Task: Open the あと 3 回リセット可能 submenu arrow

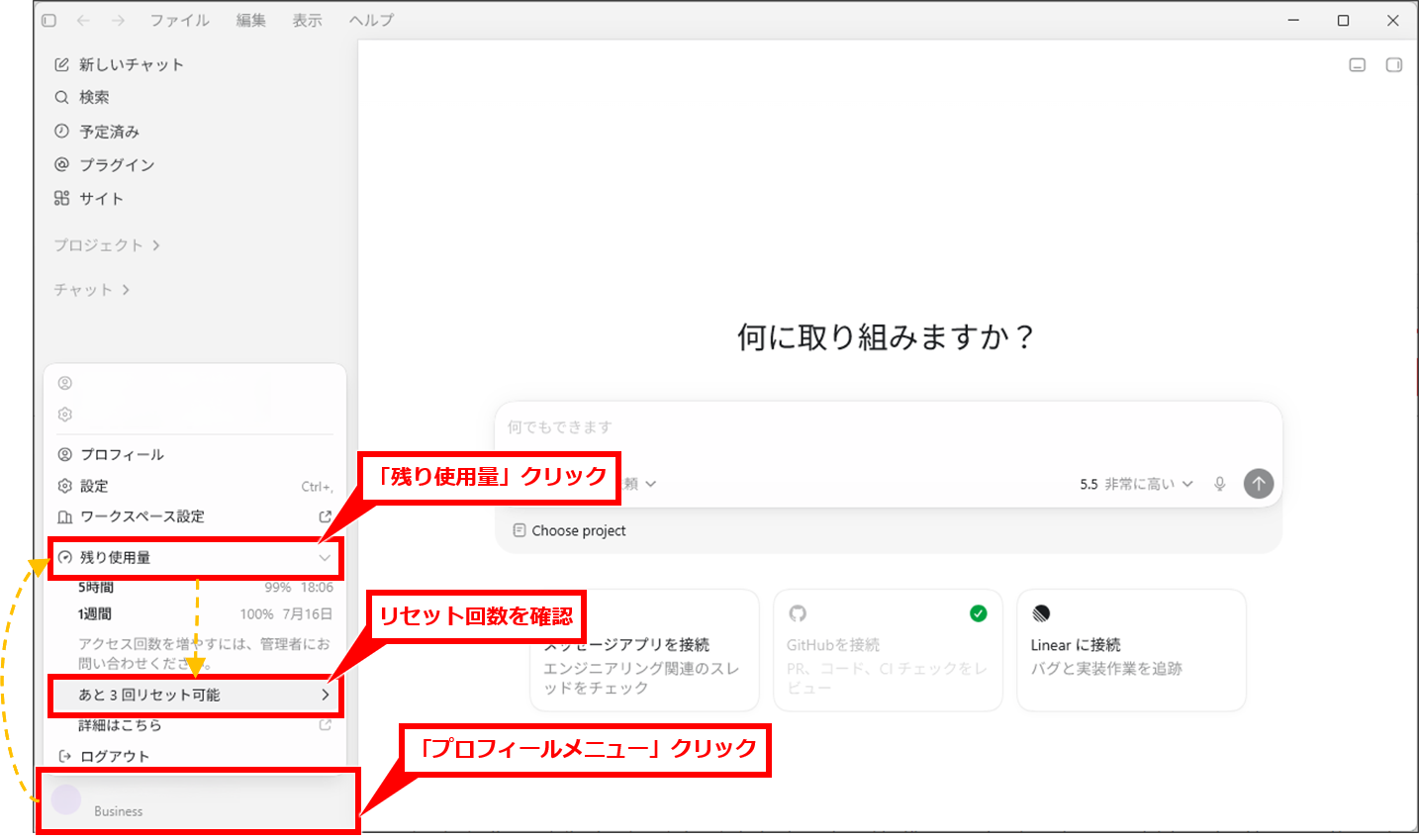Action: pyautogui.click(x=325, y=695)
